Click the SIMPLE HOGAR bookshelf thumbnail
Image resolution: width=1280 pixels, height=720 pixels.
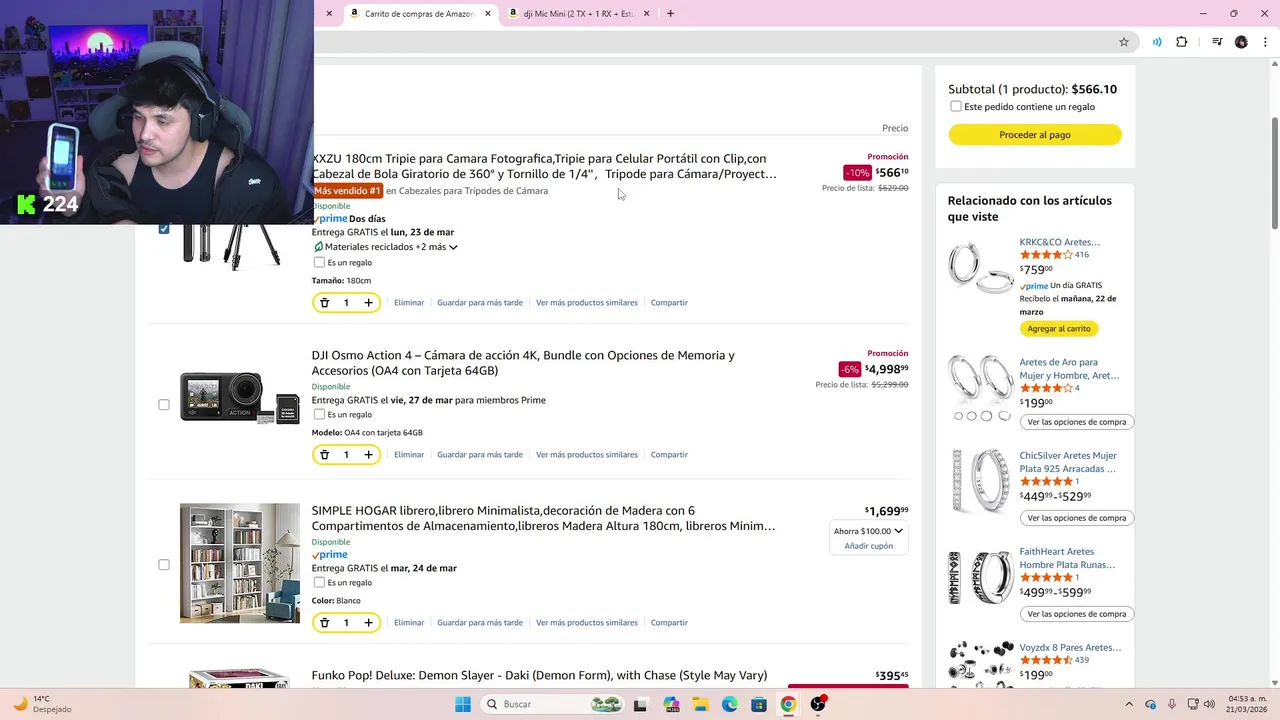[x=239, y=563]
